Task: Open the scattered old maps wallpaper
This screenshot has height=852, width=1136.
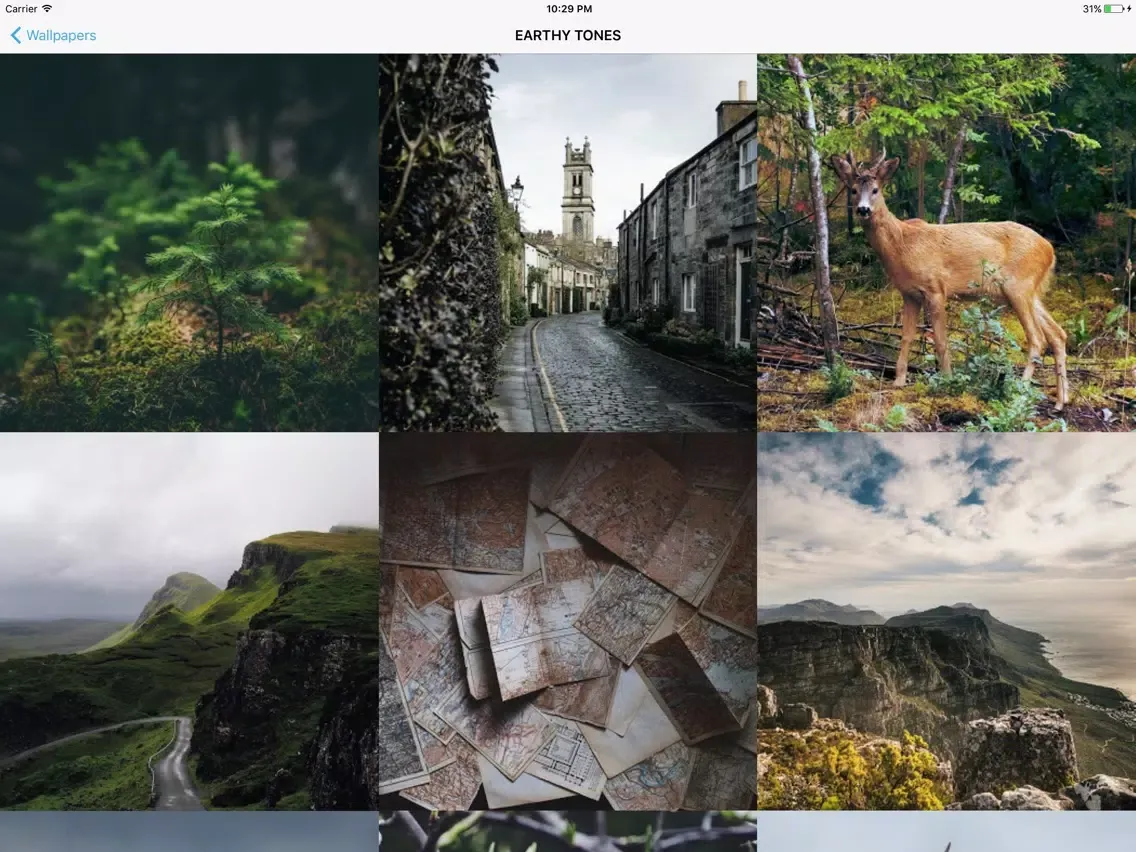Action: [568, 621]
